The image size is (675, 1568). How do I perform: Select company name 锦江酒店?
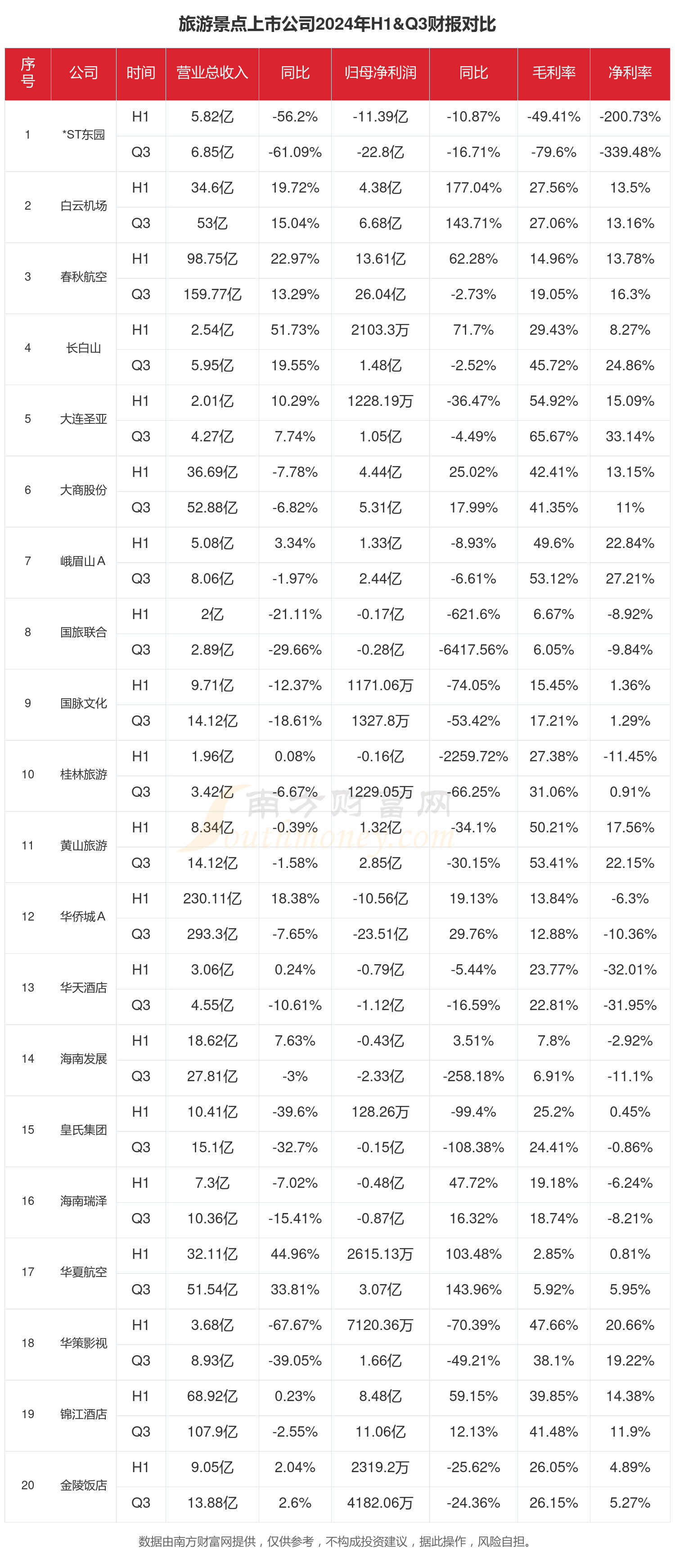(83, 1414)
